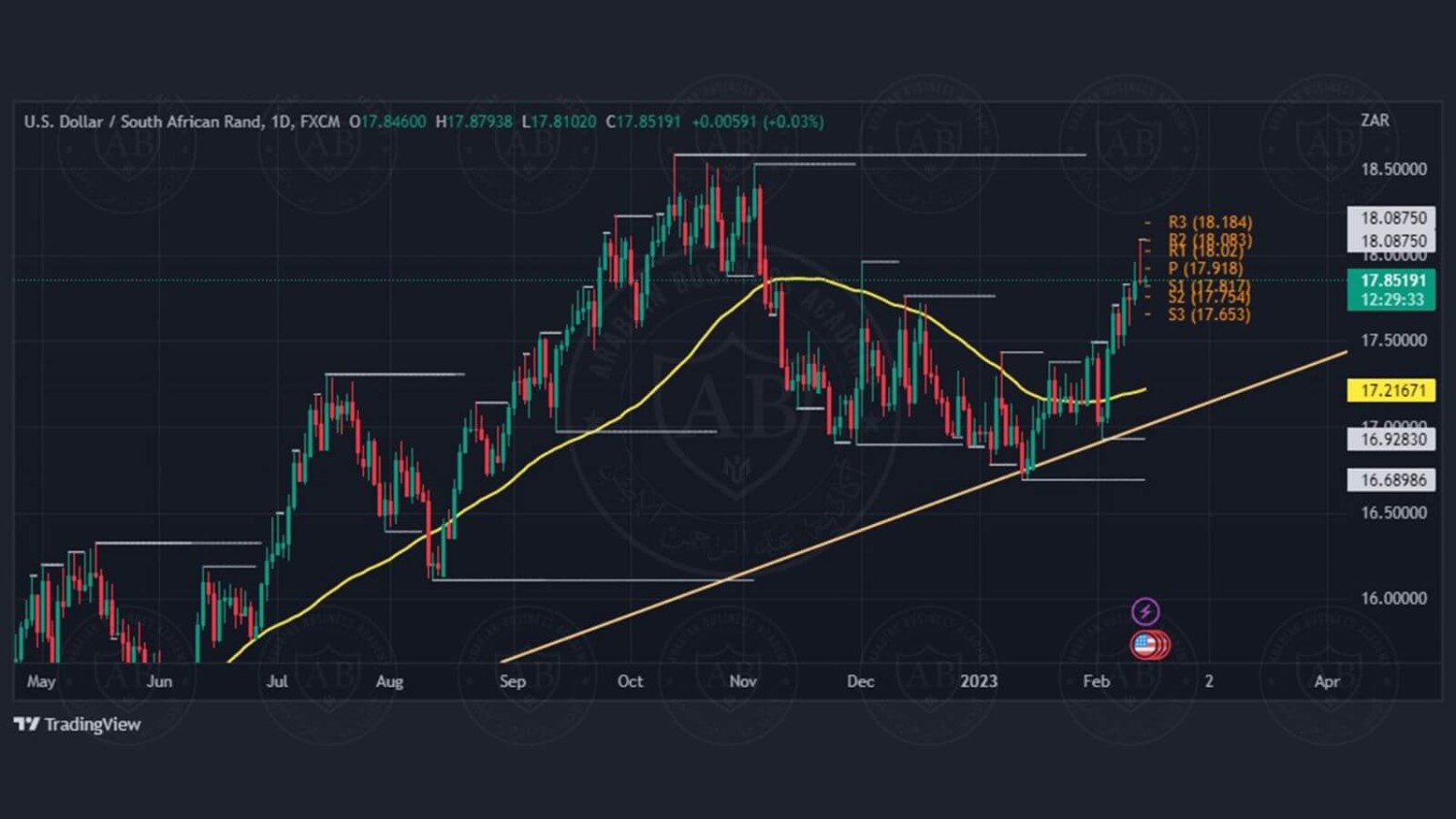Click the R3 (18.184) pivot label
This screenshot has height=819, width=1456.
coord(1209,222)
